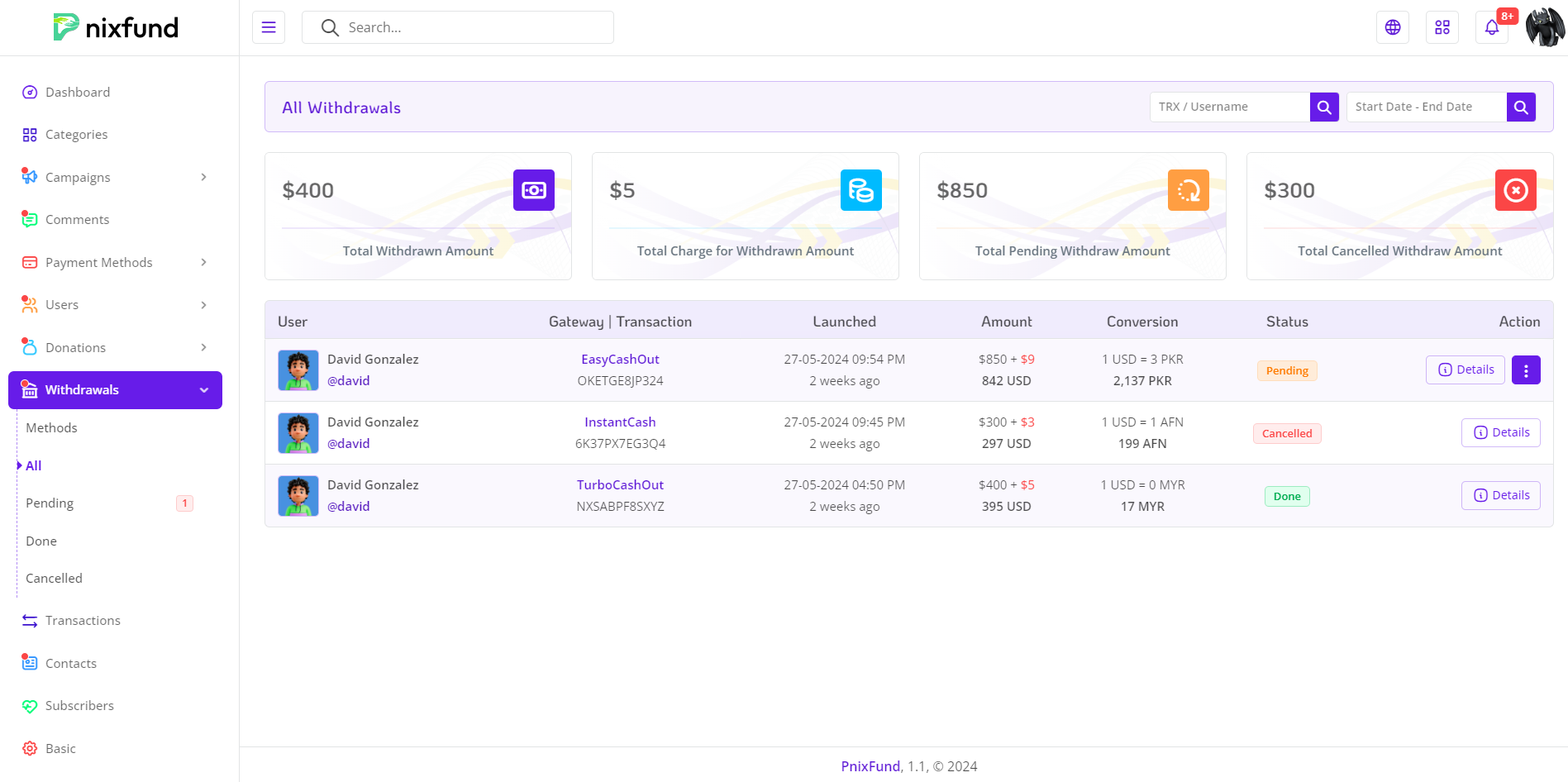Screen dimensions: 1568x782
Task: Open the three-dot action menu for the pending withdrawal
Action: pyautogui.click(x=1526, y=370)
